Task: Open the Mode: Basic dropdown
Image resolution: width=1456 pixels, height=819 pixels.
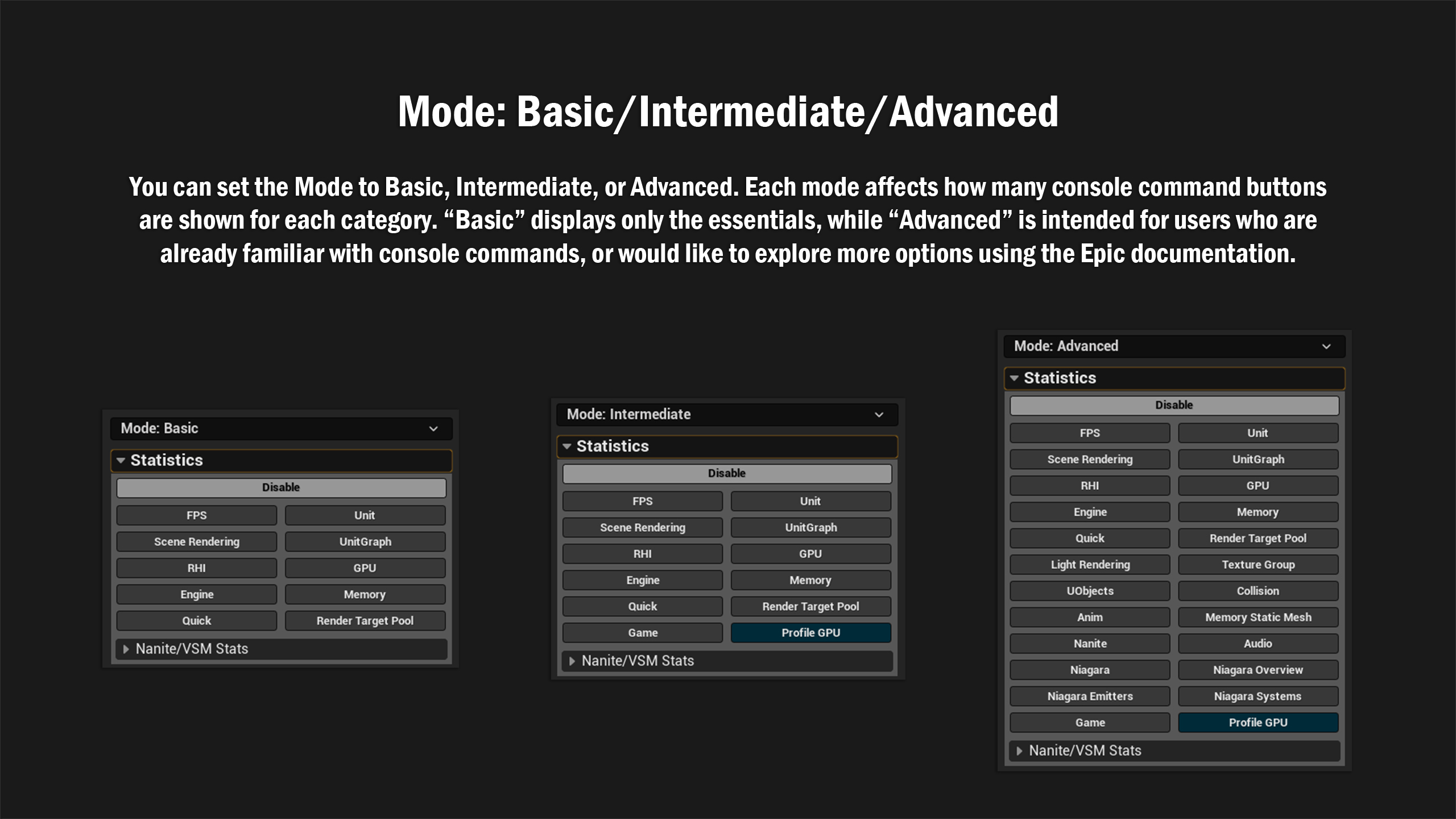Action: click(281, 428)
